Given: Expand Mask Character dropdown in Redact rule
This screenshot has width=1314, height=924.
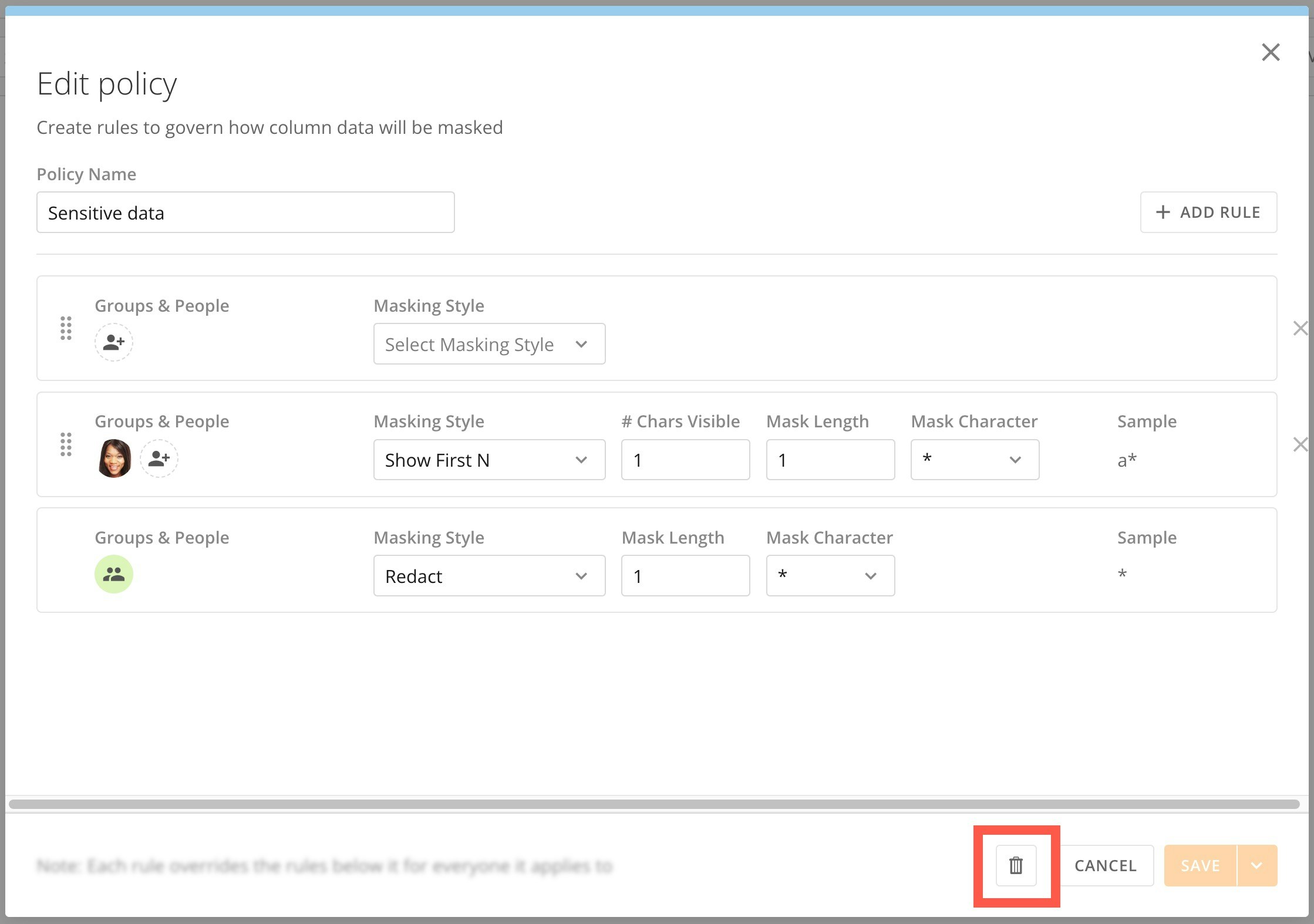Looking at the screenshot, I should coord(830,576).
